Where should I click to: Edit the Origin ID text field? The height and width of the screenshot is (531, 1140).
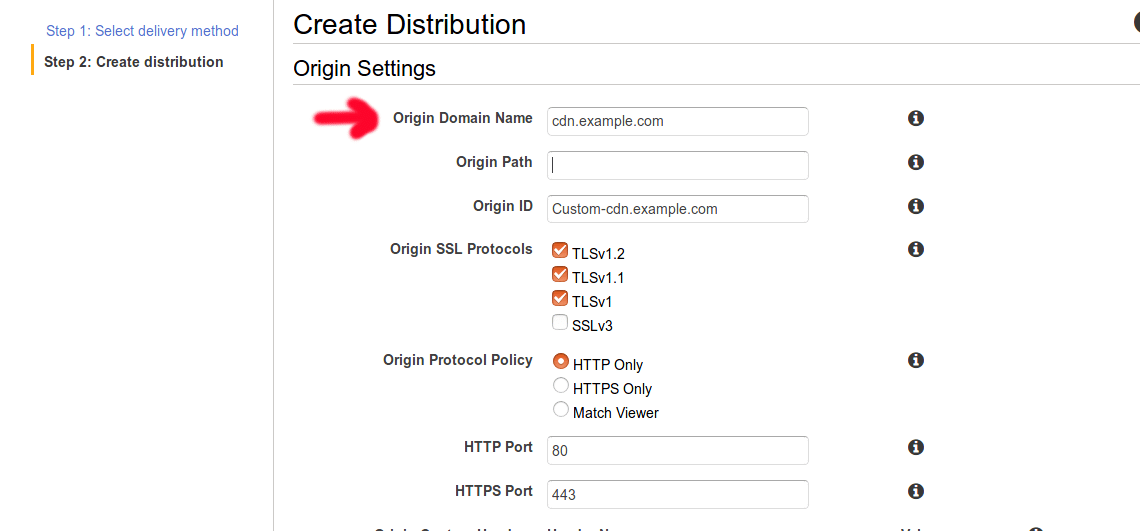click(677, 209)
